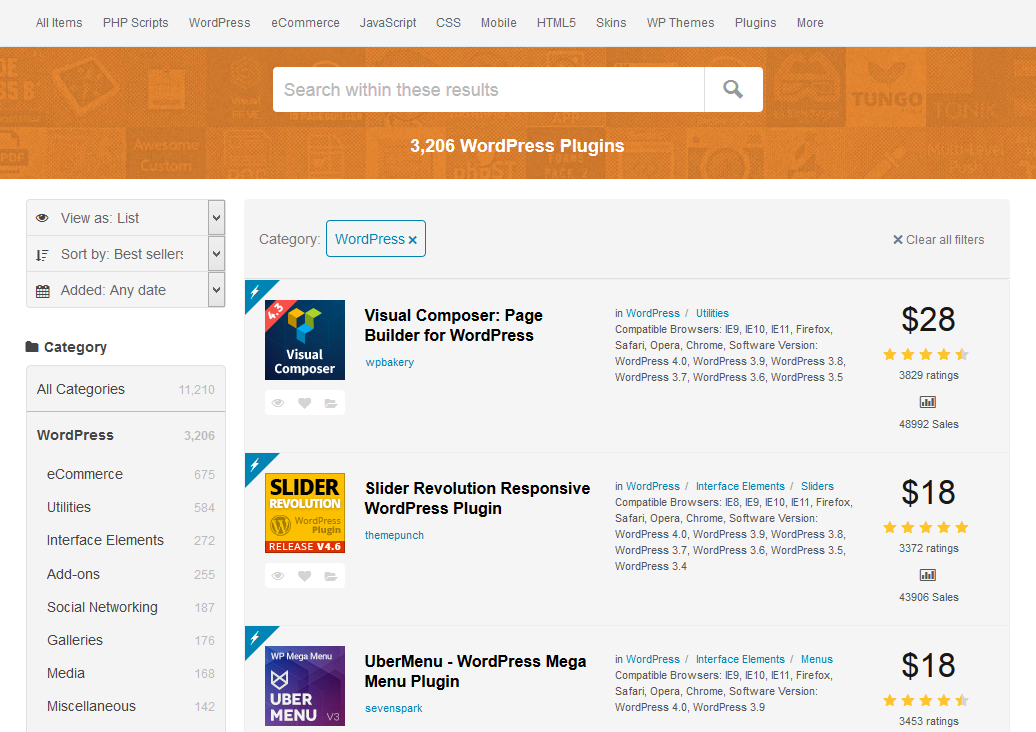Click Utilities link in Visual Composer breadcrumb
This screenshot has width=1036, height=732.
pyautogui.click(x=712, y=313)
